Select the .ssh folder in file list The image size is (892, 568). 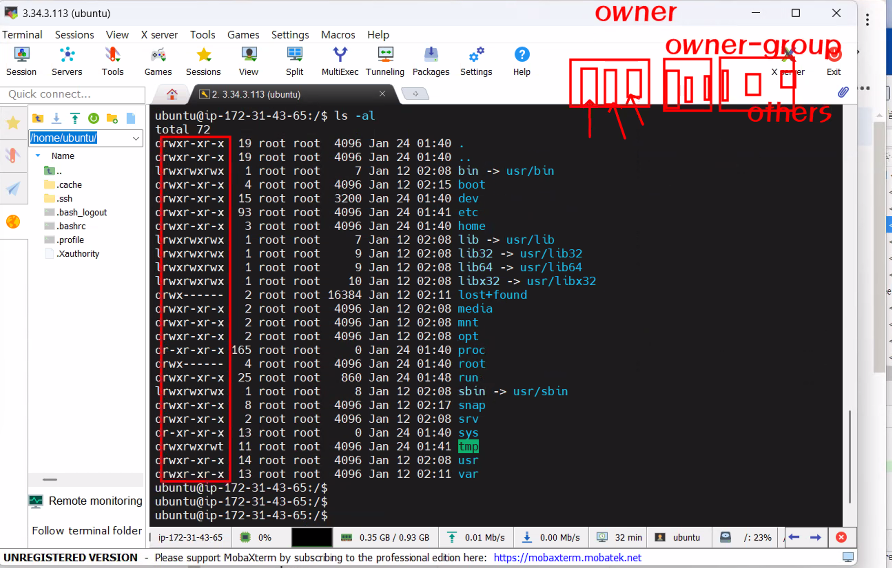pos(65,199)
